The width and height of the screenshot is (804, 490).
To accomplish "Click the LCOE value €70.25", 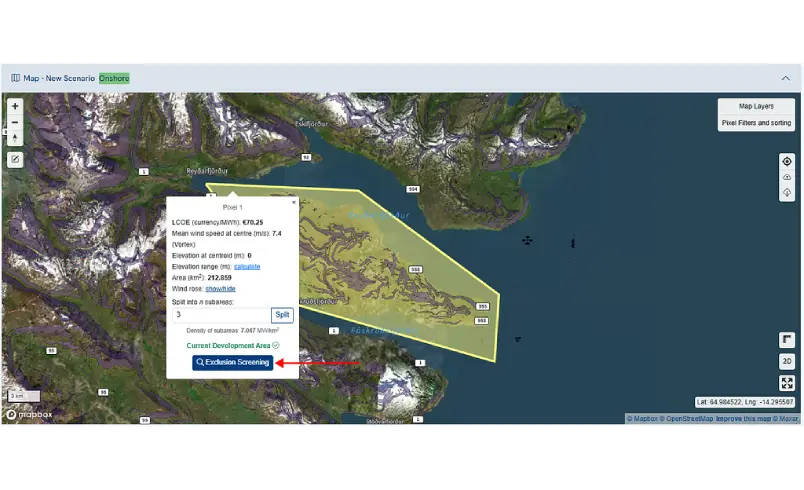I will [x=252, y=222].
